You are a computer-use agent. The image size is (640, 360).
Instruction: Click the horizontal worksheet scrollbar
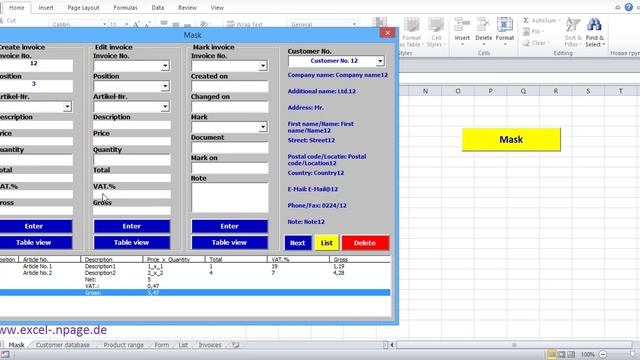point(514,345)
